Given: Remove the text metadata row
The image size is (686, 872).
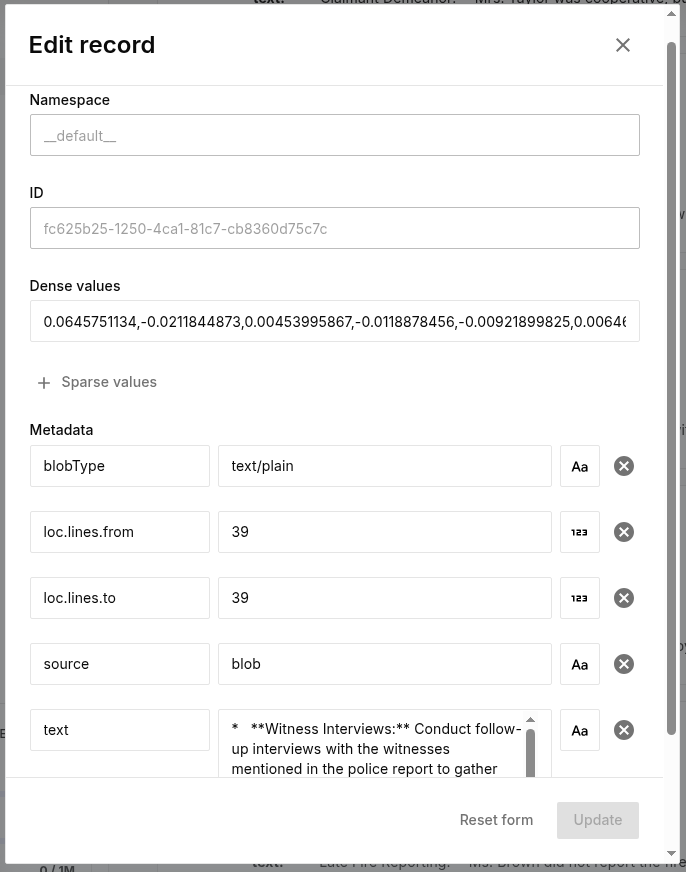Looking at the screenshot, I should pos(624,730).
